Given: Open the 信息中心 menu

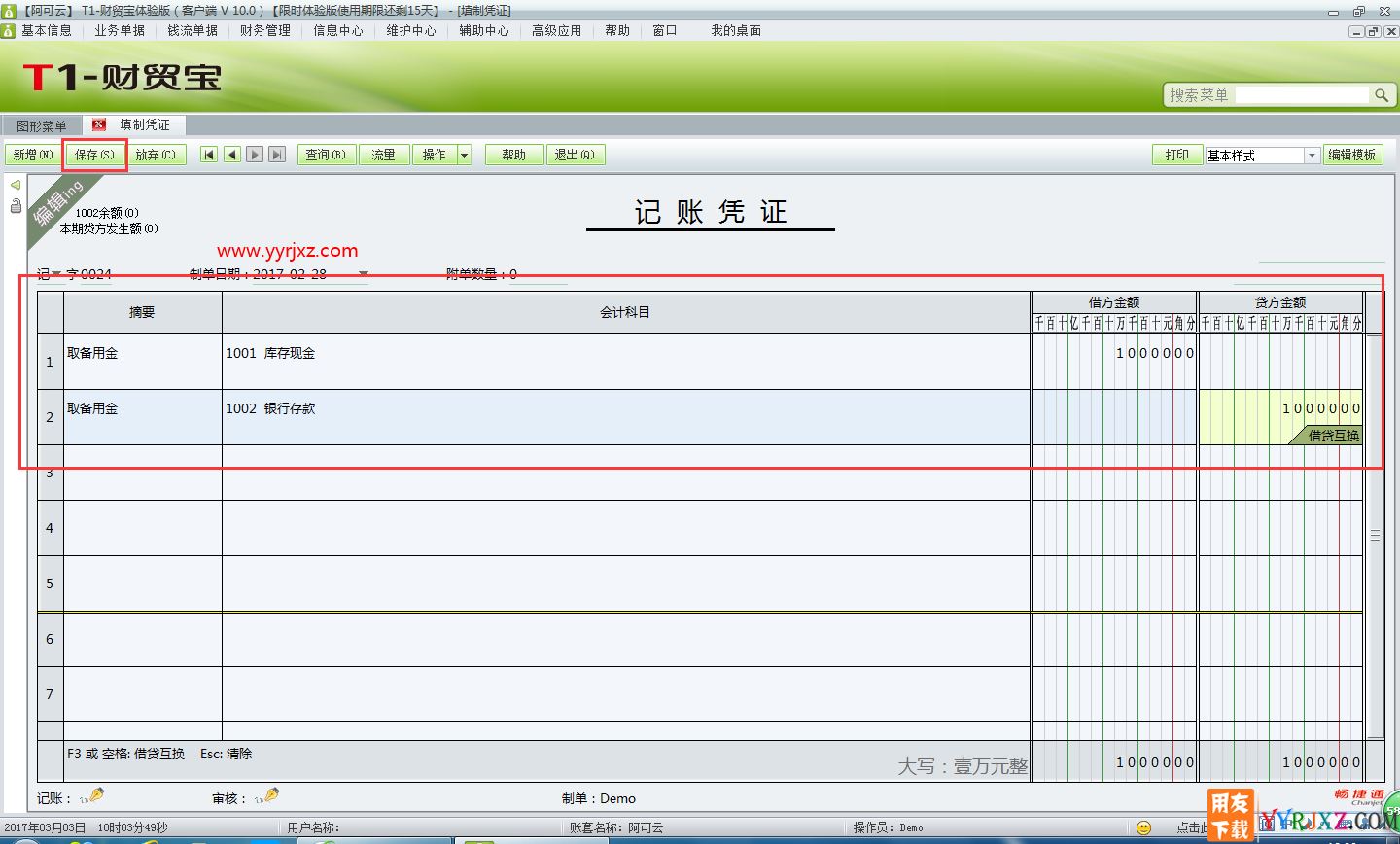Looking at the screenshot, I should tap(338, 30).
